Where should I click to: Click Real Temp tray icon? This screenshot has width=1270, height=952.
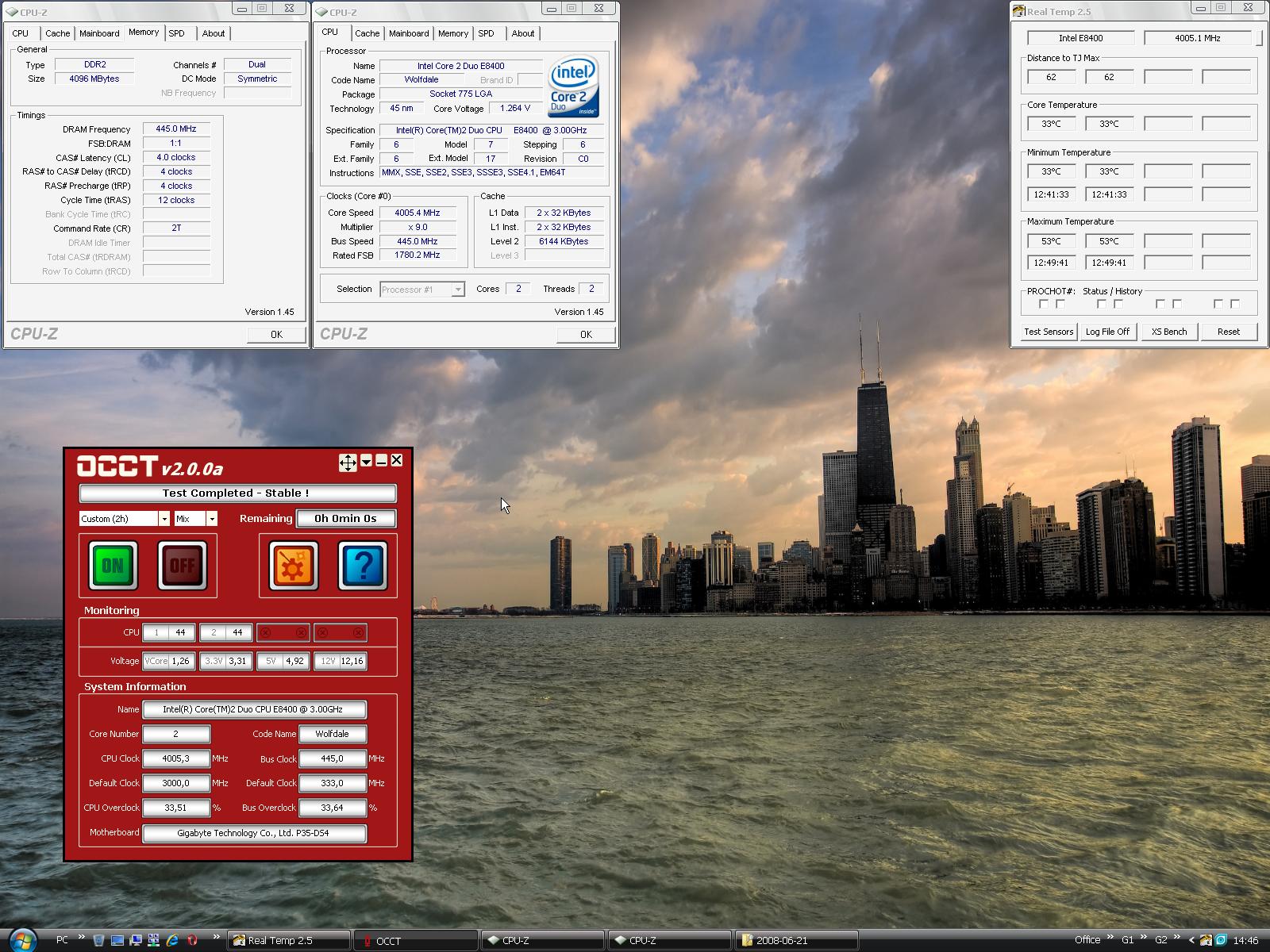click(x=1206, y=941)
